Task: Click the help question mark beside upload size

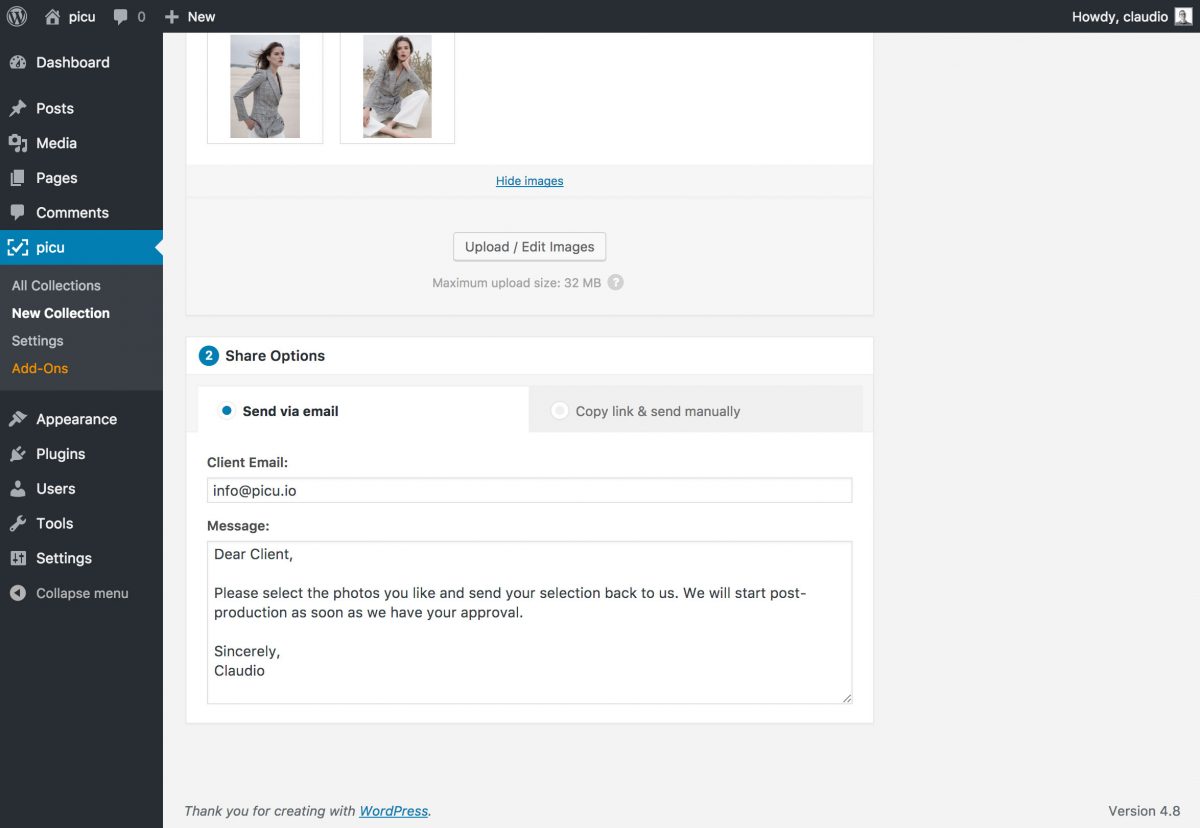Action: coord(616,283)
